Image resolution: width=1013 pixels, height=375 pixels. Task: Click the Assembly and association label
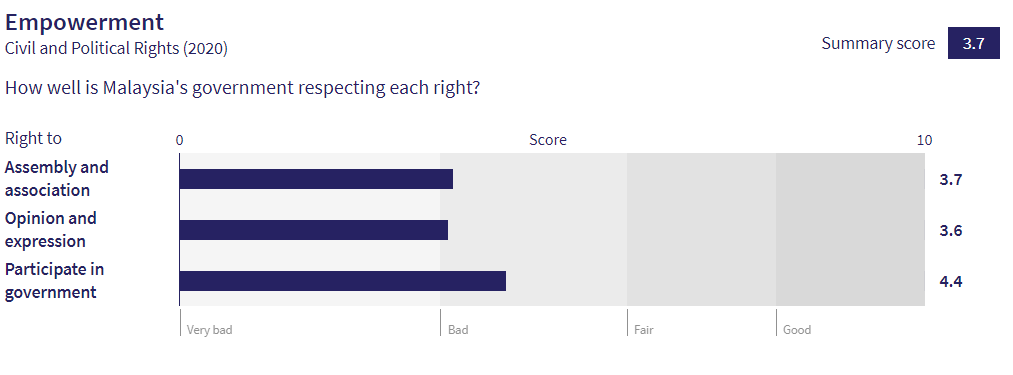[x=56, y=178]
